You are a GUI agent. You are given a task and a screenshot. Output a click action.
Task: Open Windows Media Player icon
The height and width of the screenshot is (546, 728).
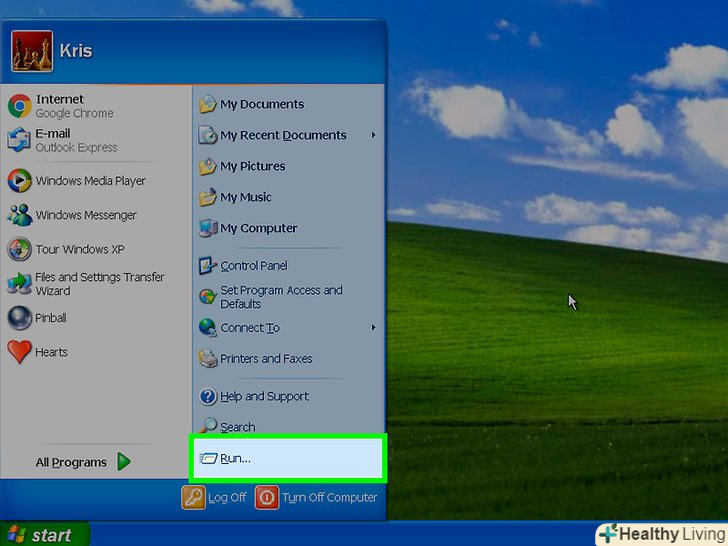(x=20, y=181)
